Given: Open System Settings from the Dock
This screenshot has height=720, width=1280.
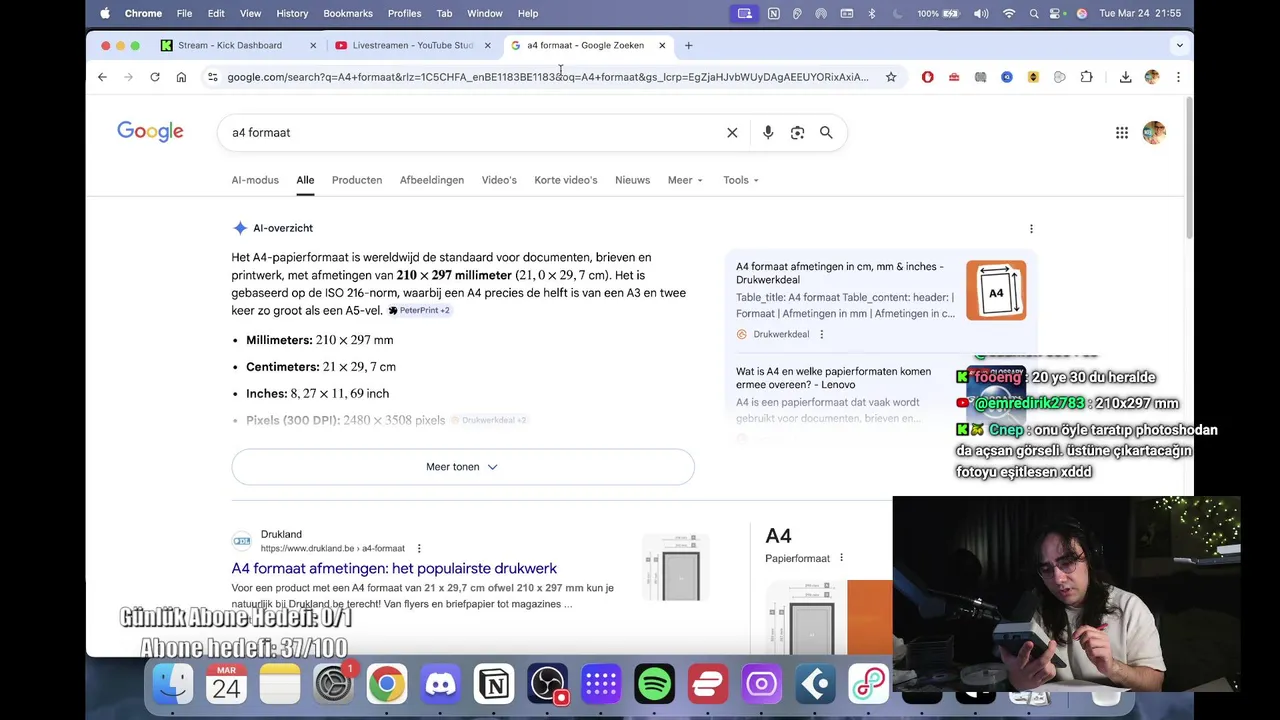Looking at the screenshot, I should tap(333, 684).
